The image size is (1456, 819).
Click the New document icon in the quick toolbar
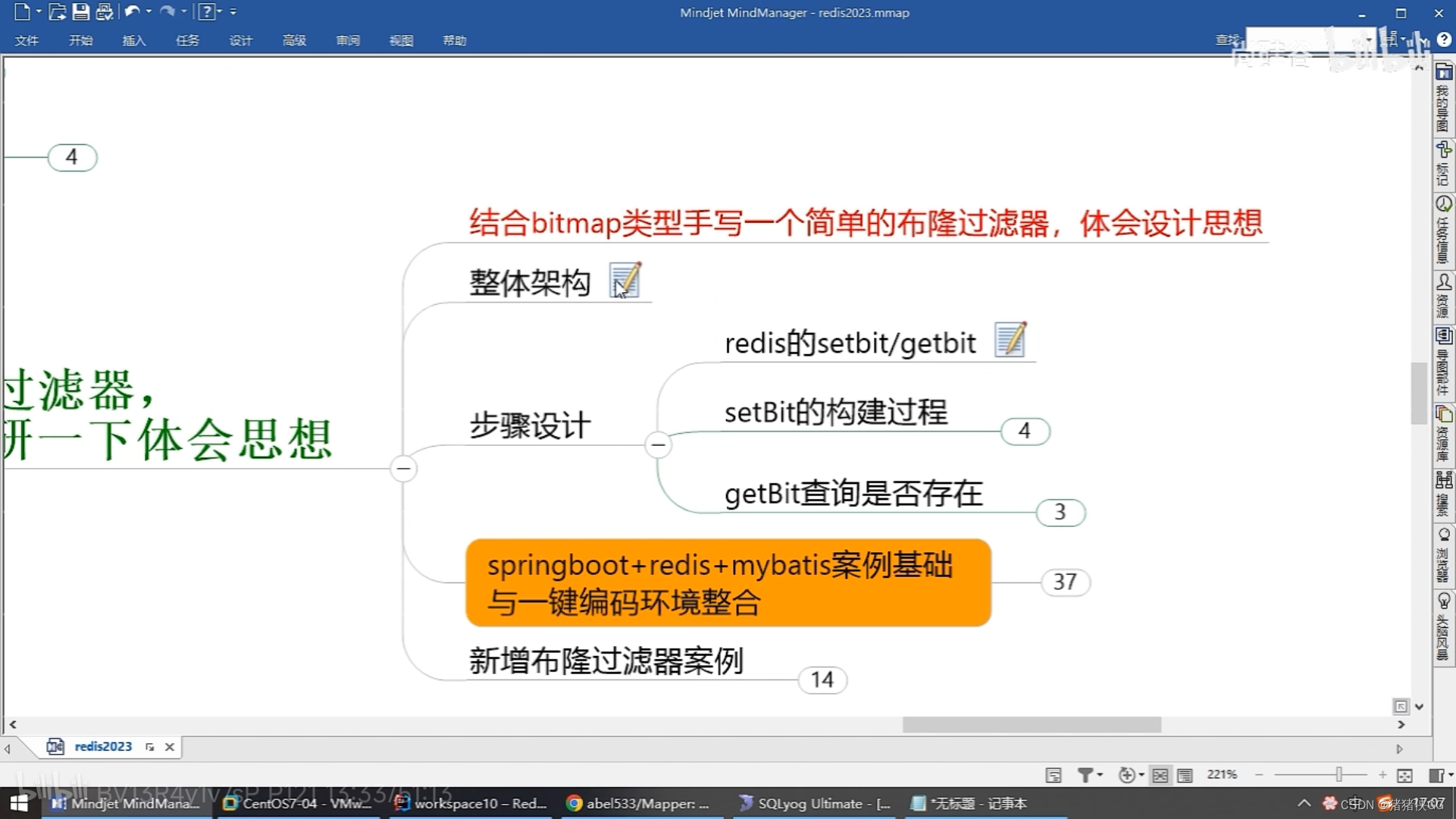(x=21, y=11)
